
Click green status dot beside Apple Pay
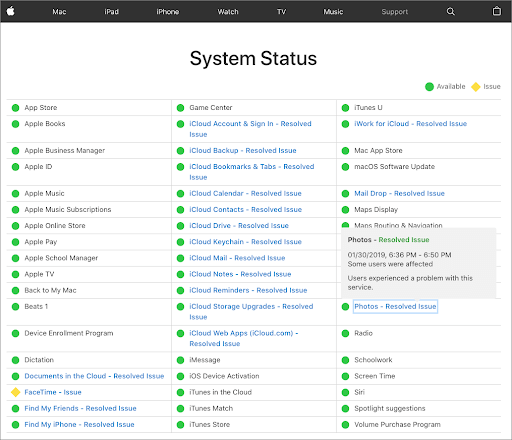click(15, 242)
